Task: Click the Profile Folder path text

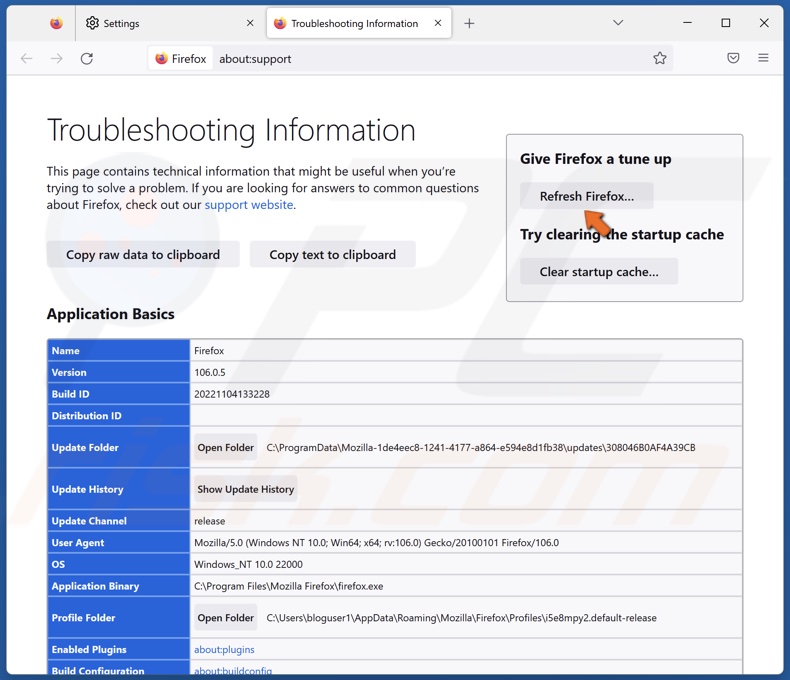Action: (462, 618)
